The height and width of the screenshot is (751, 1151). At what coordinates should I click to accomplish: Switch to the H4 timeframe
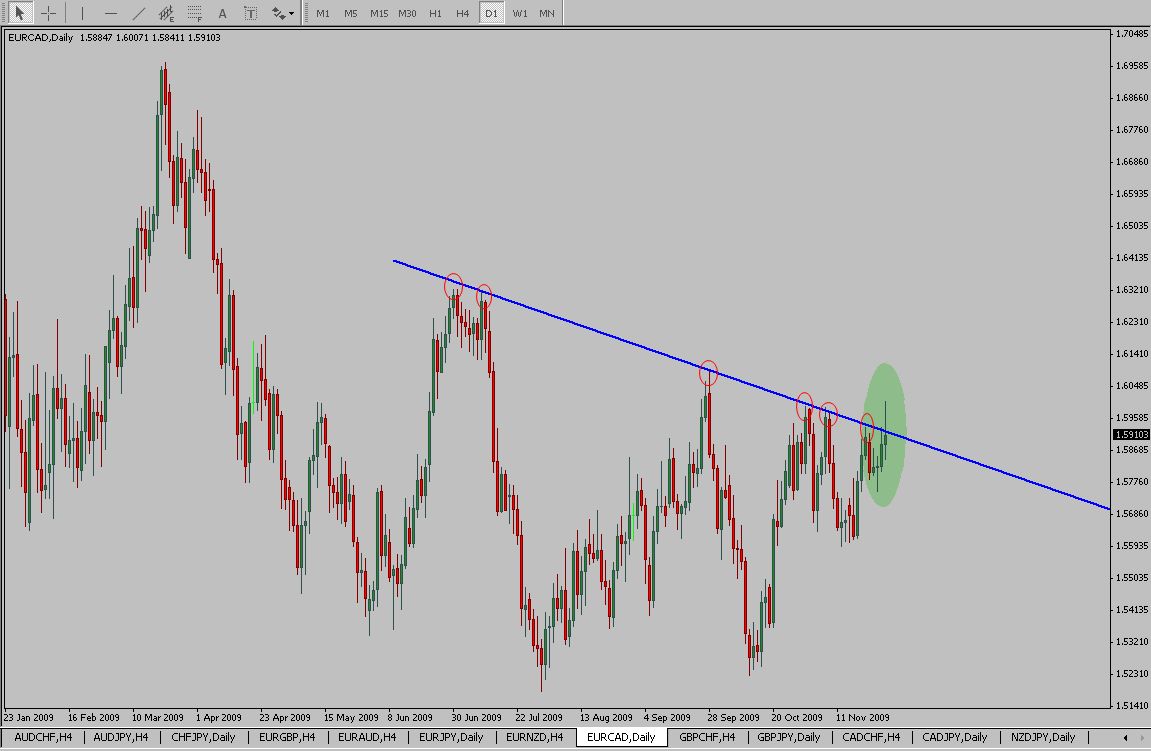point(462,14)
